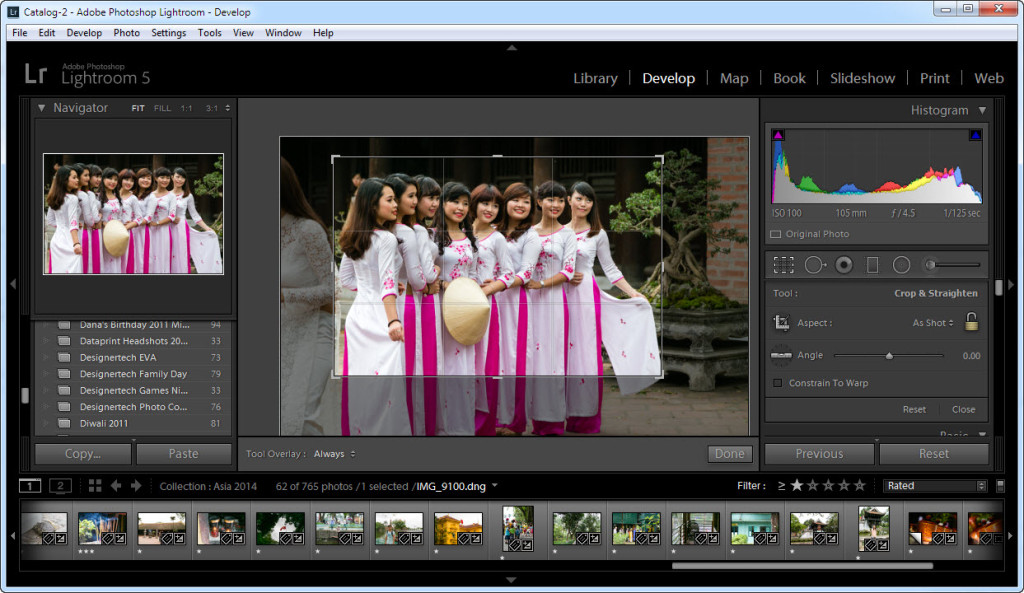Enable the Constrain To Warp checkbox
1024x593 pixels.
coord(778,383)
